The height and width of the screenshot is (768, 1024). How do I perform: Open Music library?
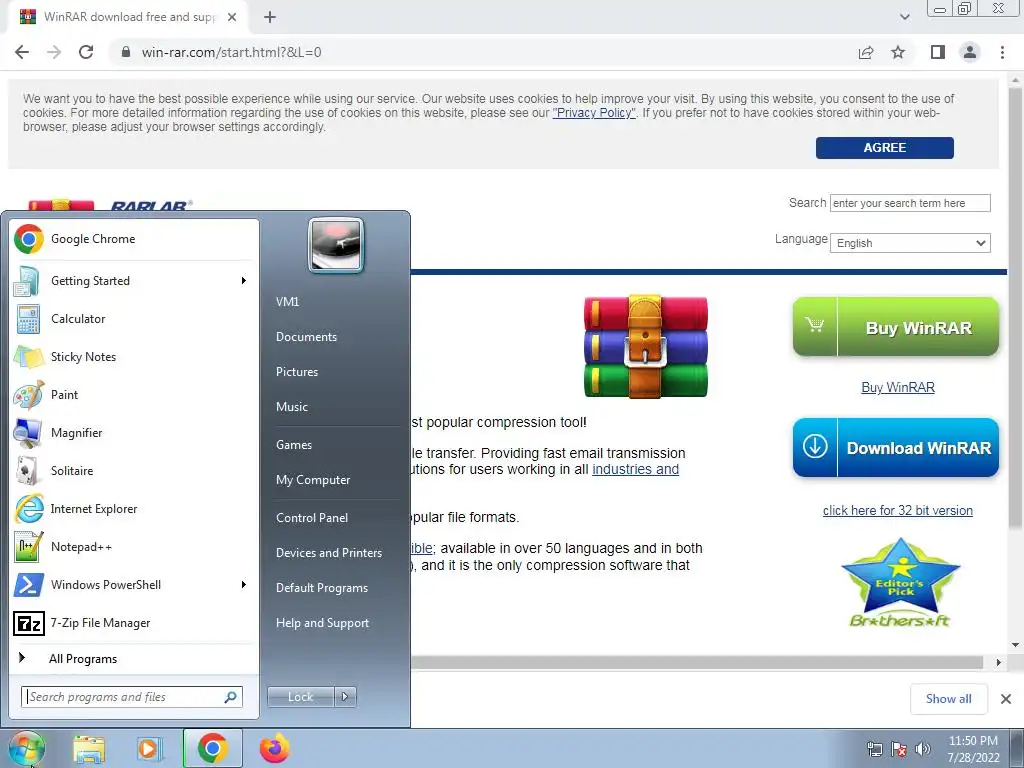pos(292,407)
